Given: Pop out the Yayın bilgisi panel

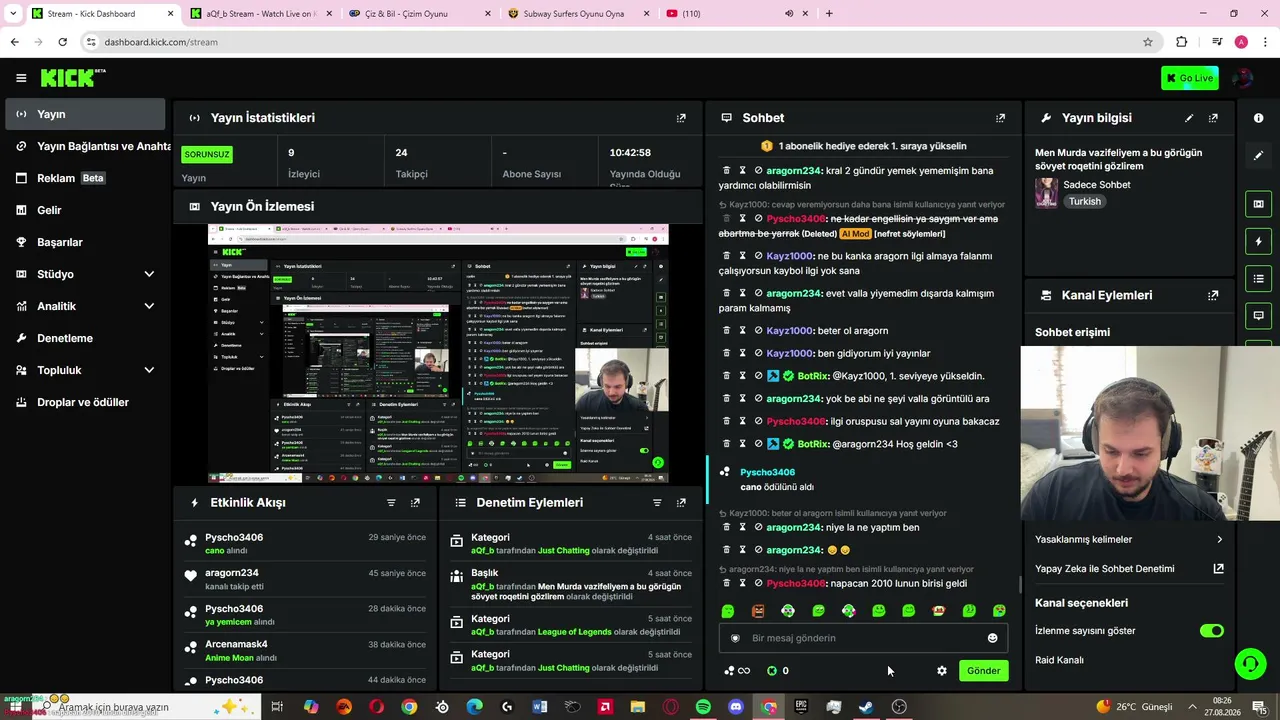Looking at the screenshot, I should pyautogui.click(x=1213, y=118).
